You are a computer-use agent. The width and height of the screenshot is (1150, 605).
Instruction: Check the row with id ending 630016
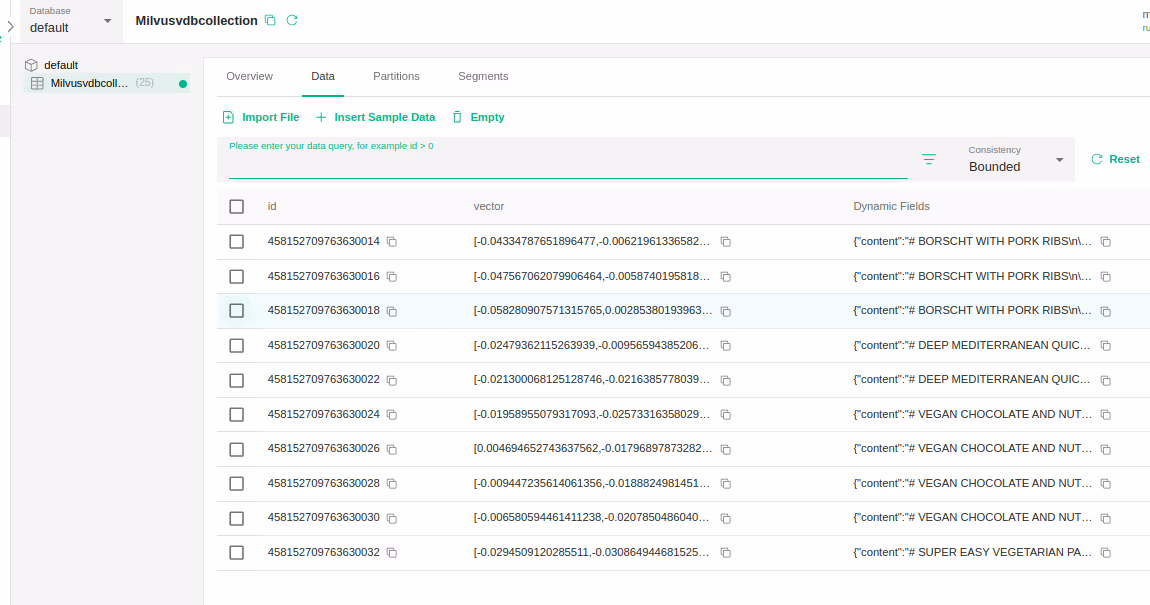point(236,276)
